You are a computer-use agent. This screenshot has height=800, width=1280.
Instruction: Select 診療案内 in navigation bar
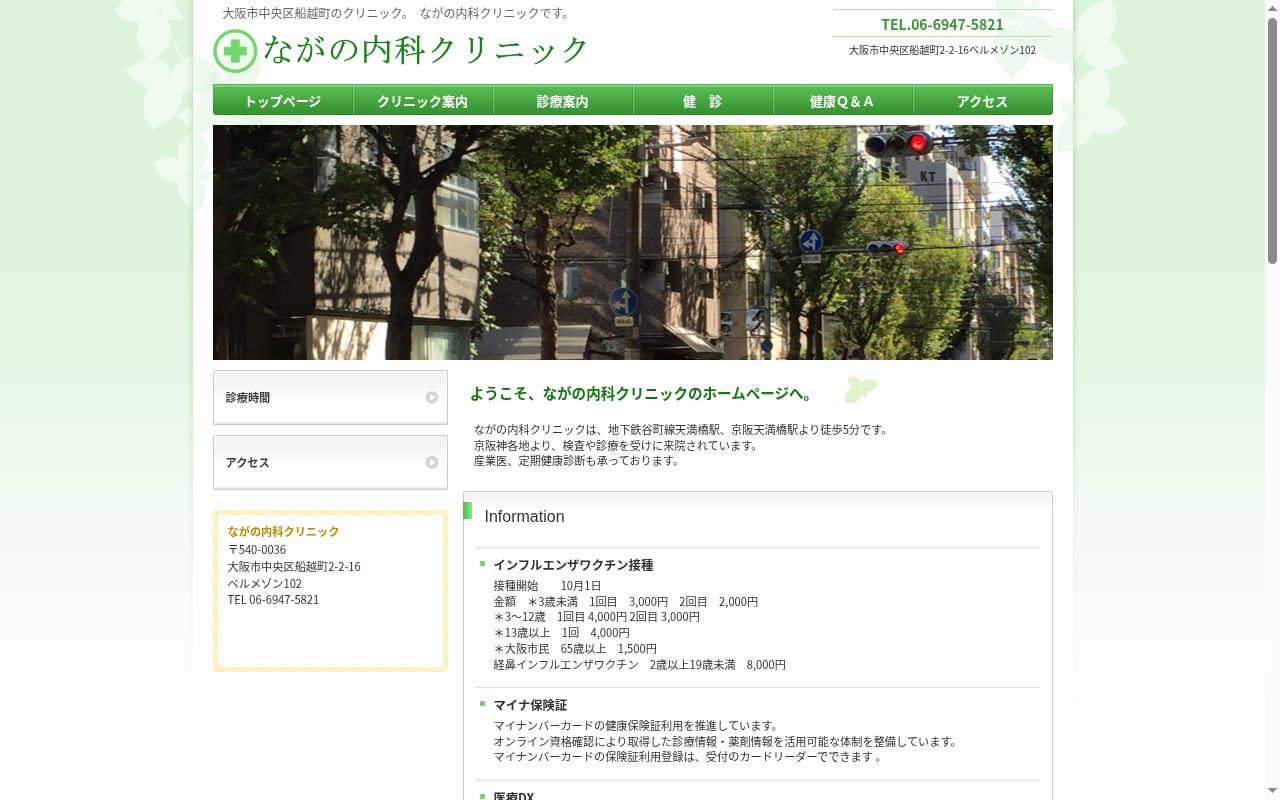click(563, 100)
